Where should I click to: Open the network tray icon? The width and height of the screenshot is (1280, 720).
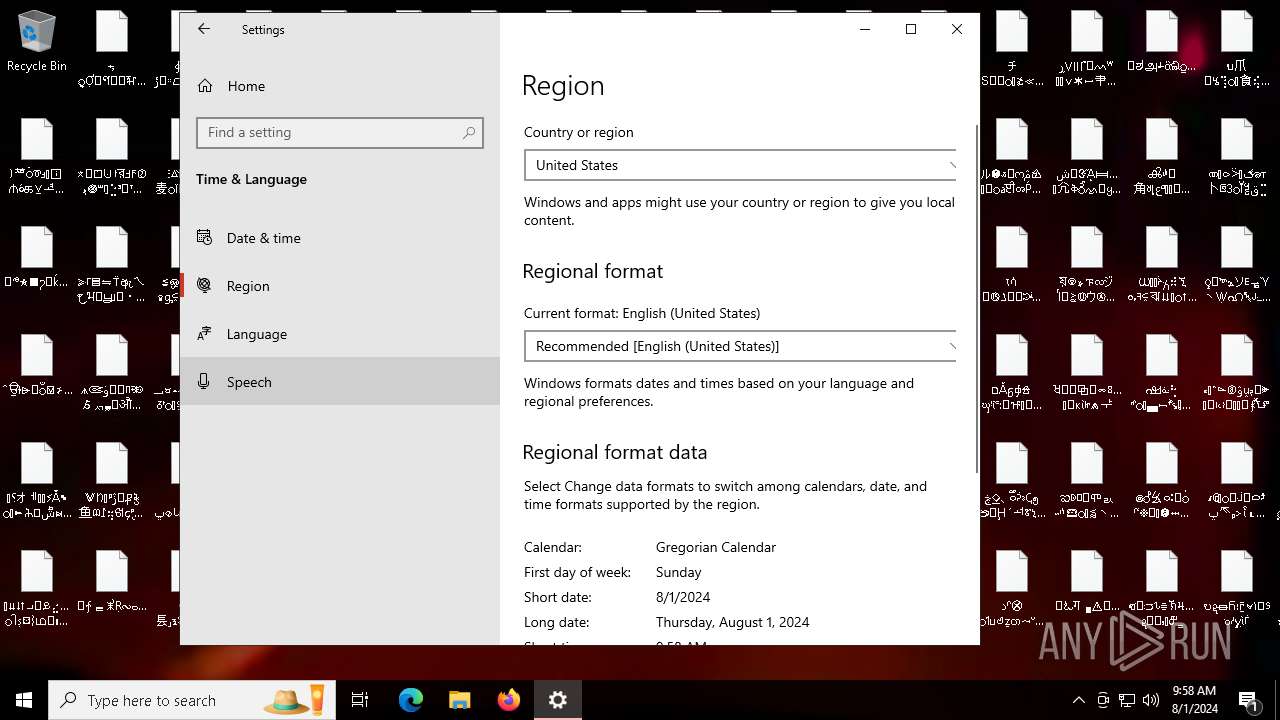1127,700
